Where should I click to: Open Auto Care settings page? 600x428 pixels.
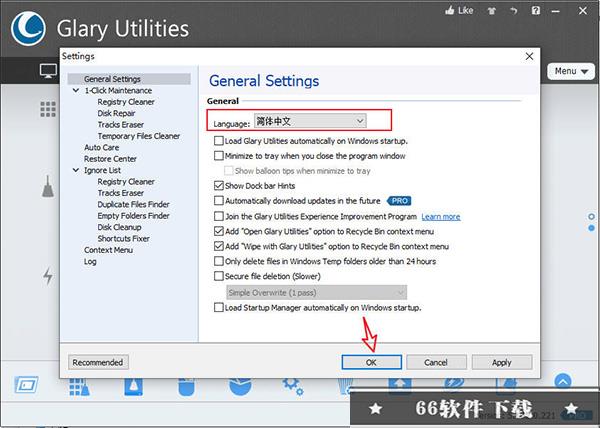[x=101, y=147]
